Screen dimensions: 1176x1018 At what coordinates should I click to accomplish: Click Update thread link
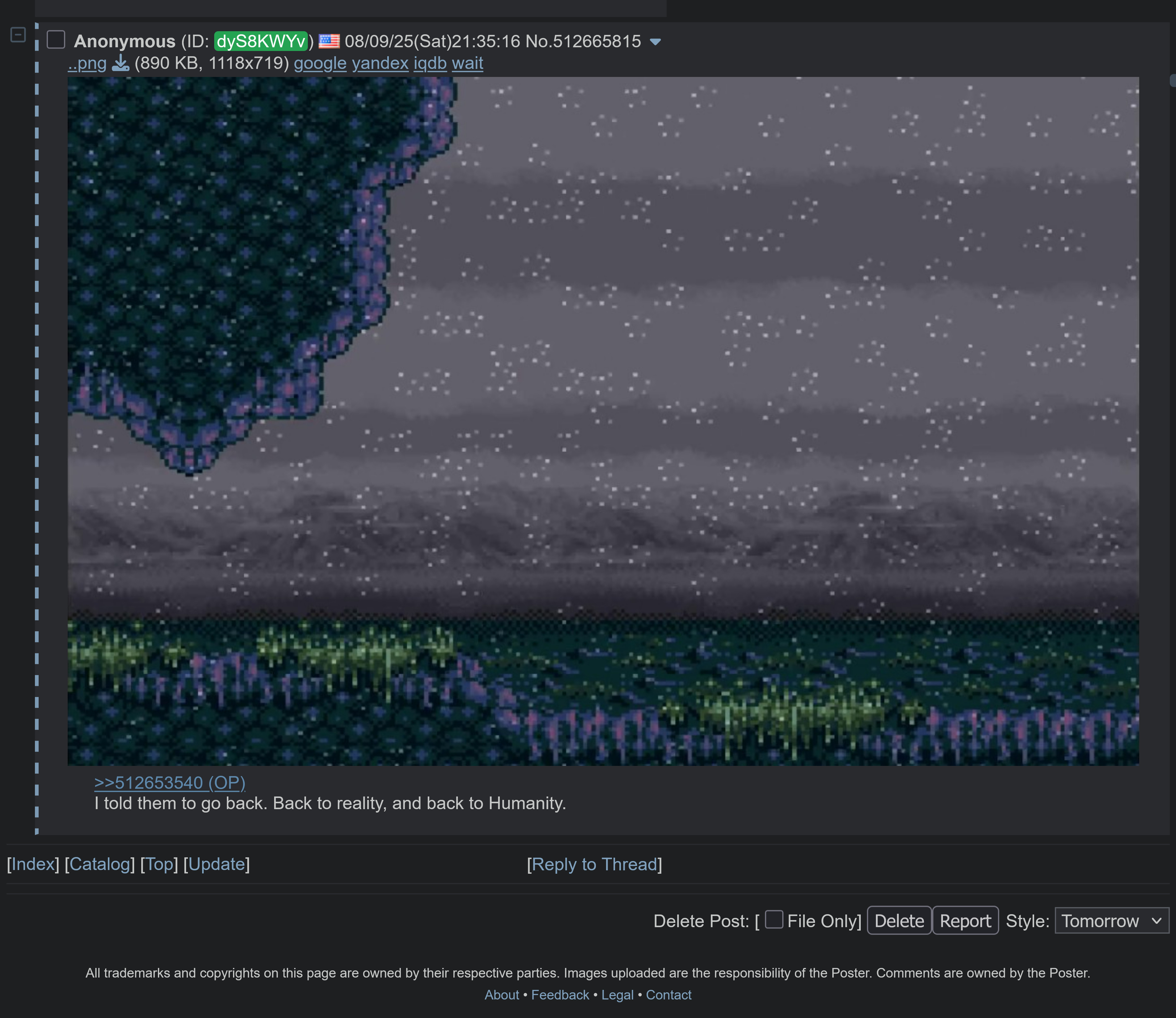(217, 864)
